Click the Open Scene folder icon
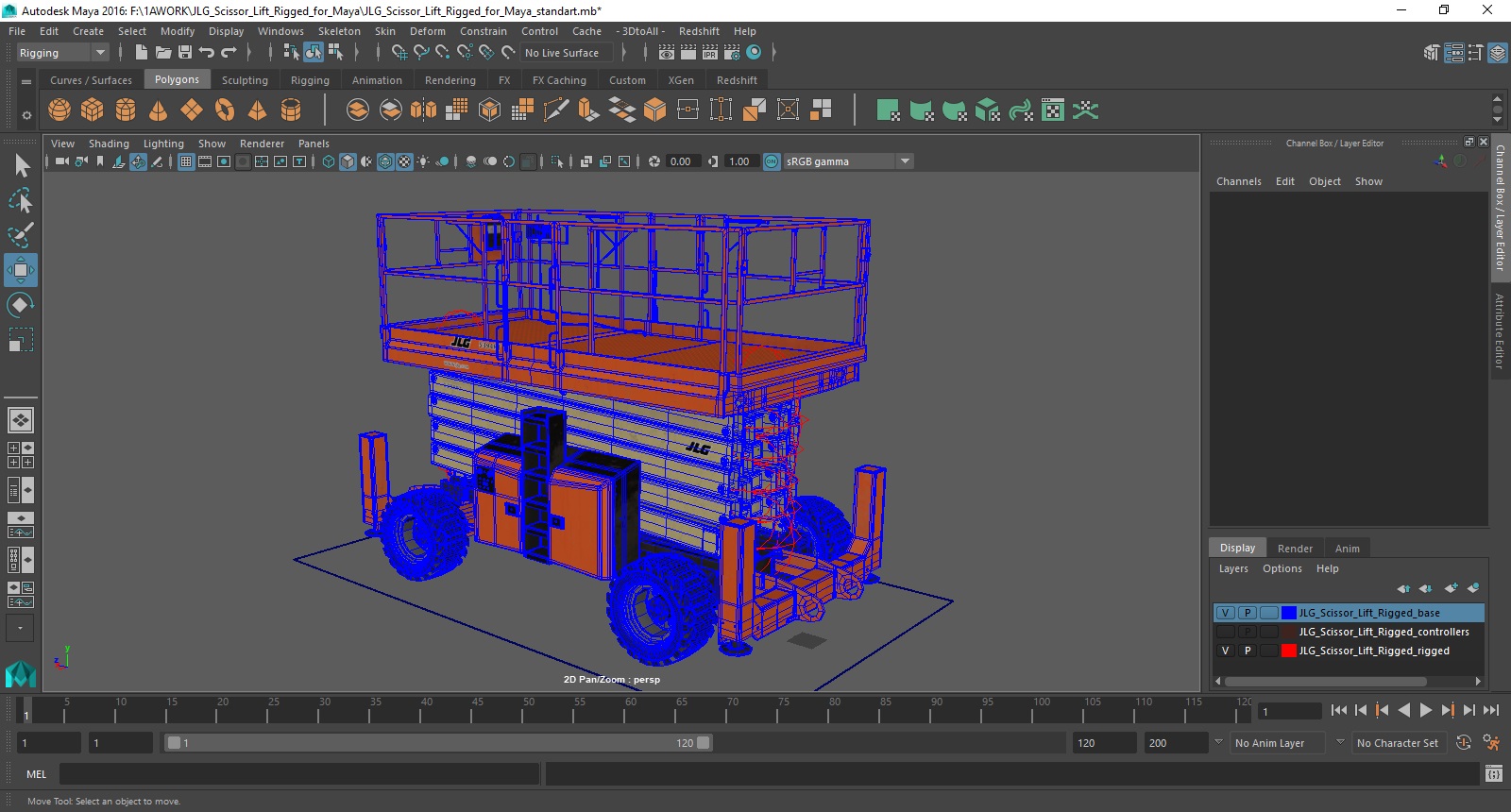Image resolution: width=1511 pixels, height=812 pixels. 163,52
